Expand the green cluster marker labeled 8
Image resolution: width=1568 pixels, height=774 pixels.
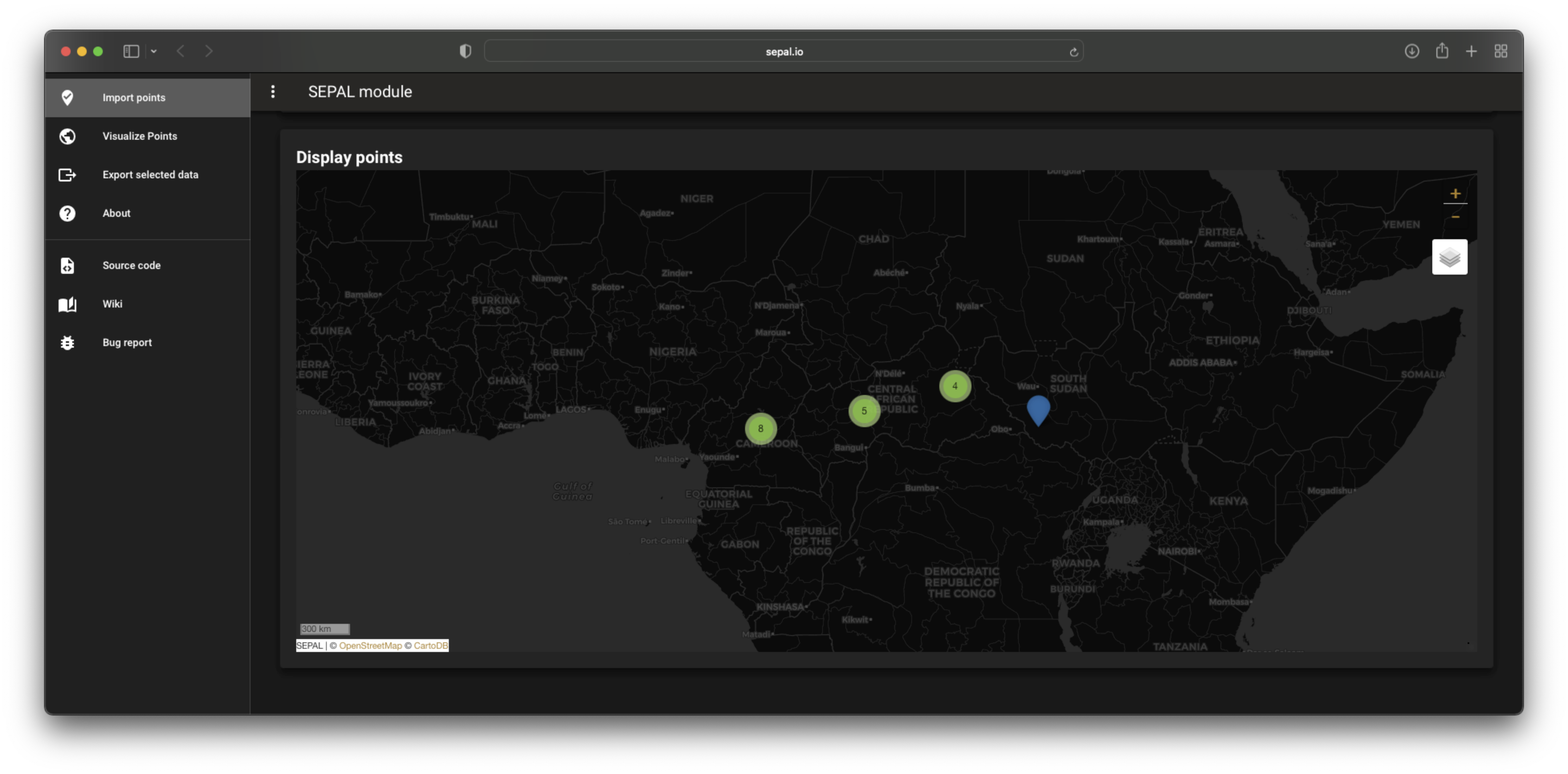point(760,428)
